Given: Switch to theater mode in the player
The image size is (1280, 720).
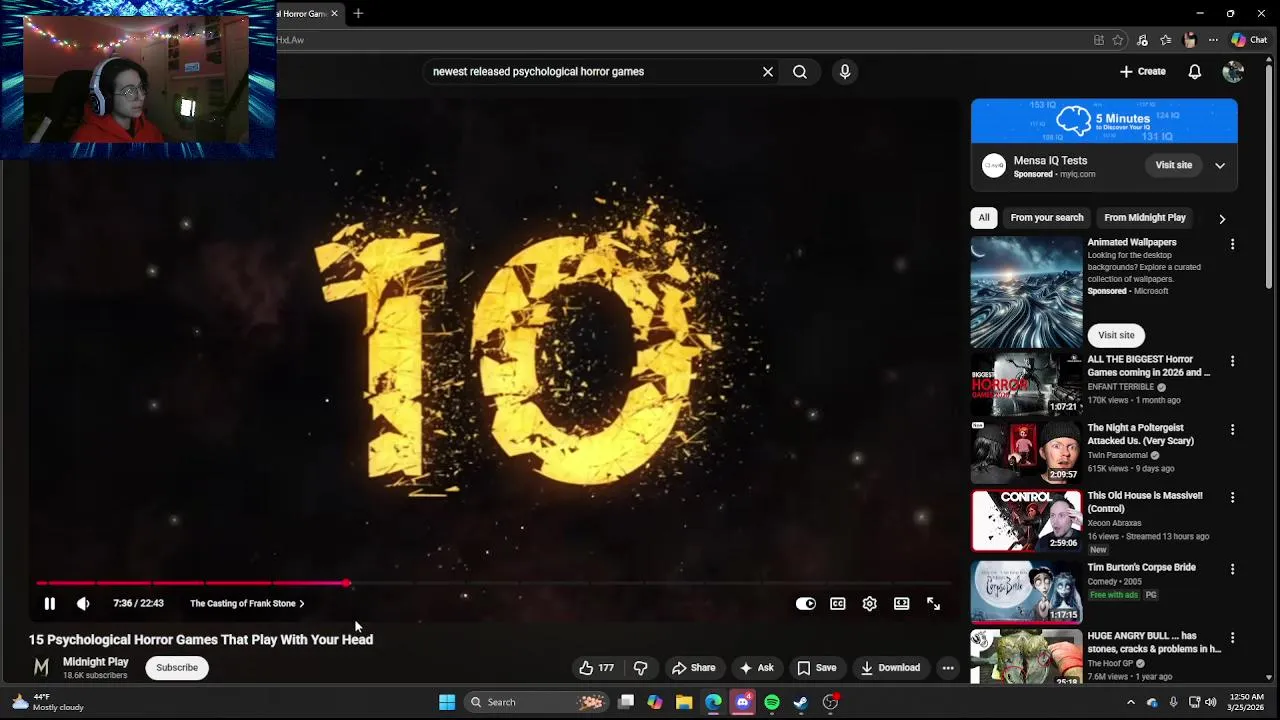Looking at the screenshot, I should click(x=902, y=604).
